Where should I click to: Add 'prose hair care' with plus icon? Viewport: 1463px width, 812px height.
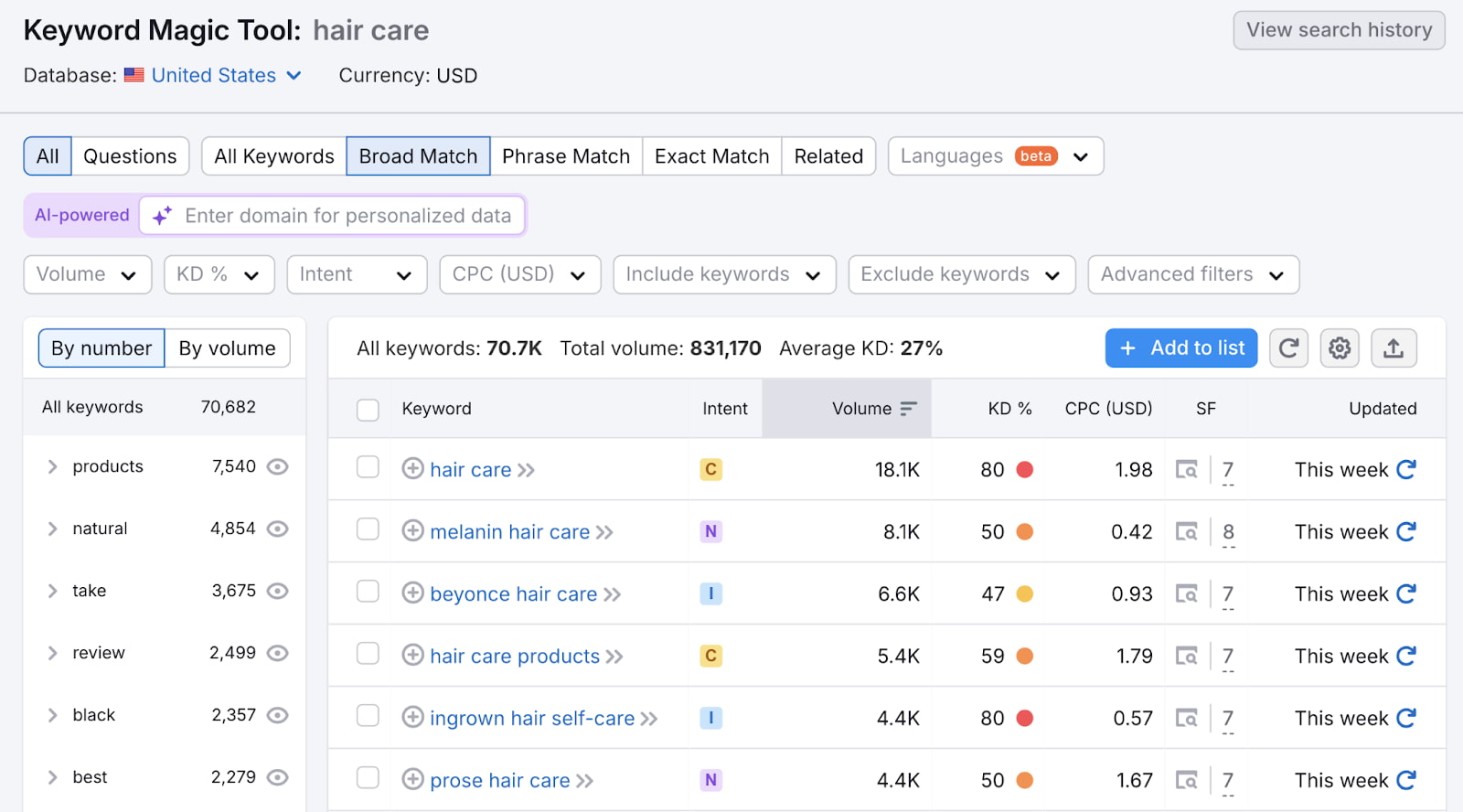click(x=413, y=780)
